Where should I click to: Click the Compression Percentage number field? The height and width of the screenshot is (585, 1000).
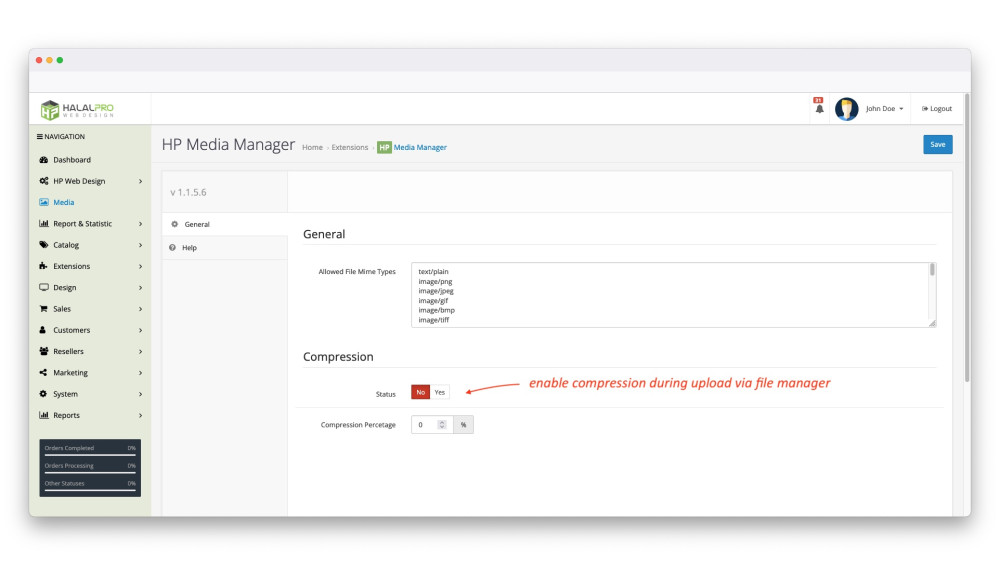point(425,425)
